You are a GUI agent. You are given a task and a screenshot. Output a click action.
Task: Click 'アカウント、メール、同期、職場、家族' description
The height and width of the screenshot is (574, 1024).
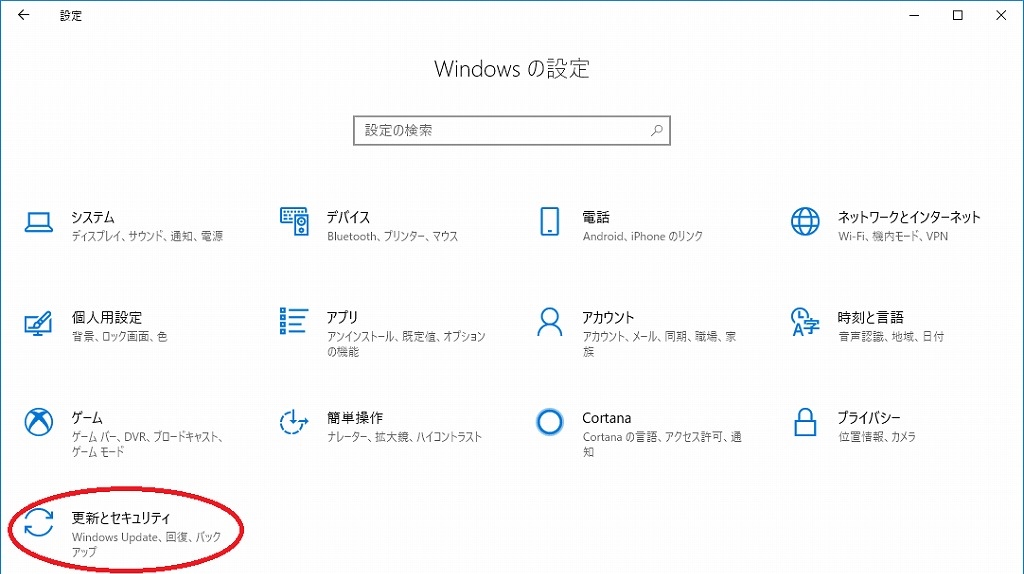[x=660, y=343]
